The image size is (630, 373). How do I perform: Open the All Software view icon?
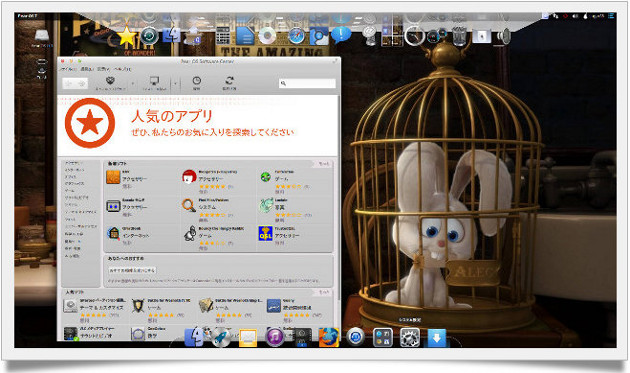(110, 82)
